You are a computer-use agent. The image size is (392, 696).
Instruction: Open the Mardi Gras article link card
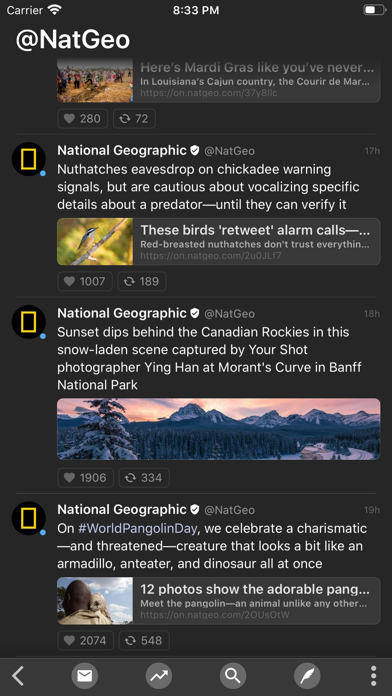218,80
